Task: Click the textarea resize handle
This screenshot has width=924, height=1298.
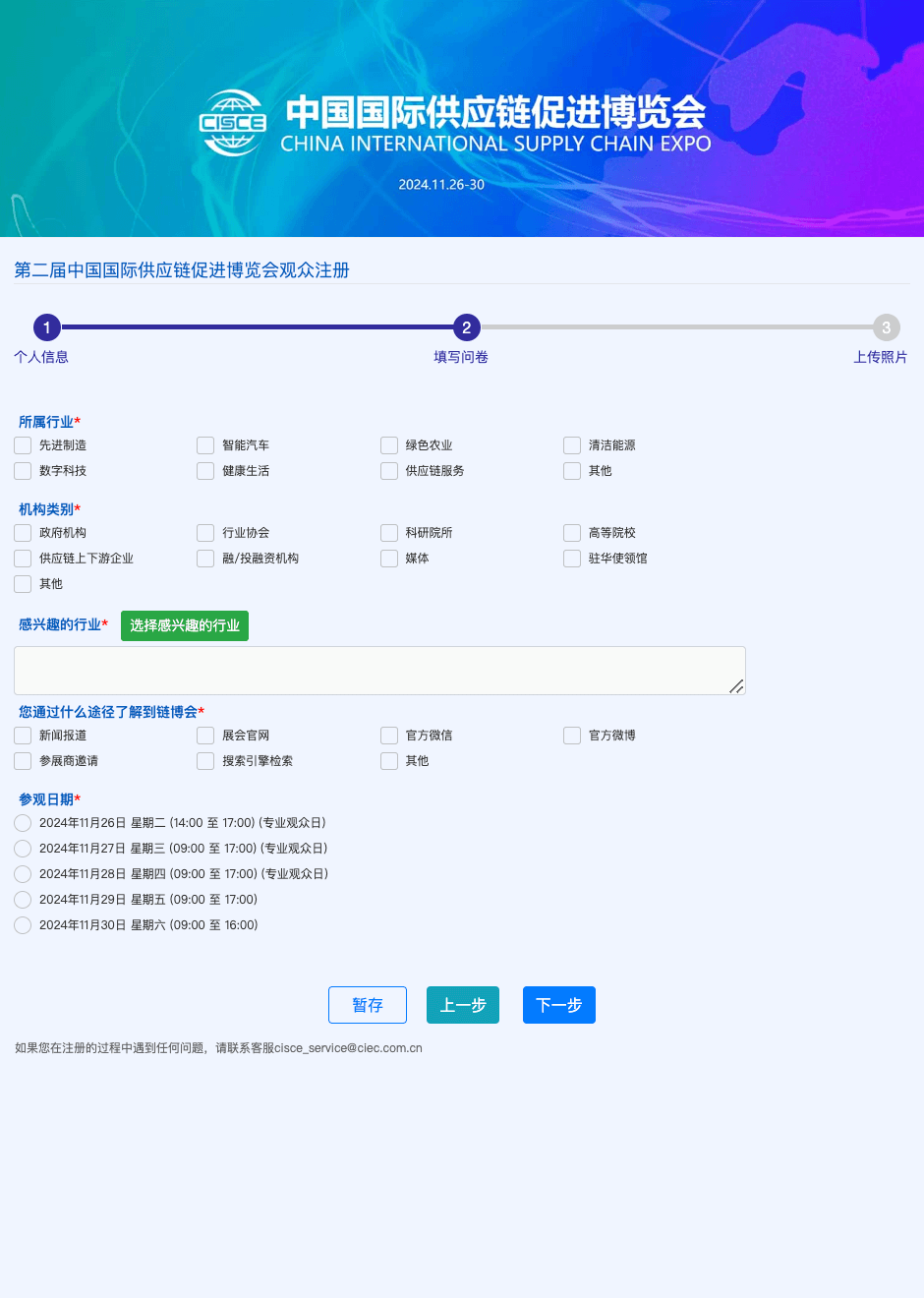Action: click(x=737, y=686)
